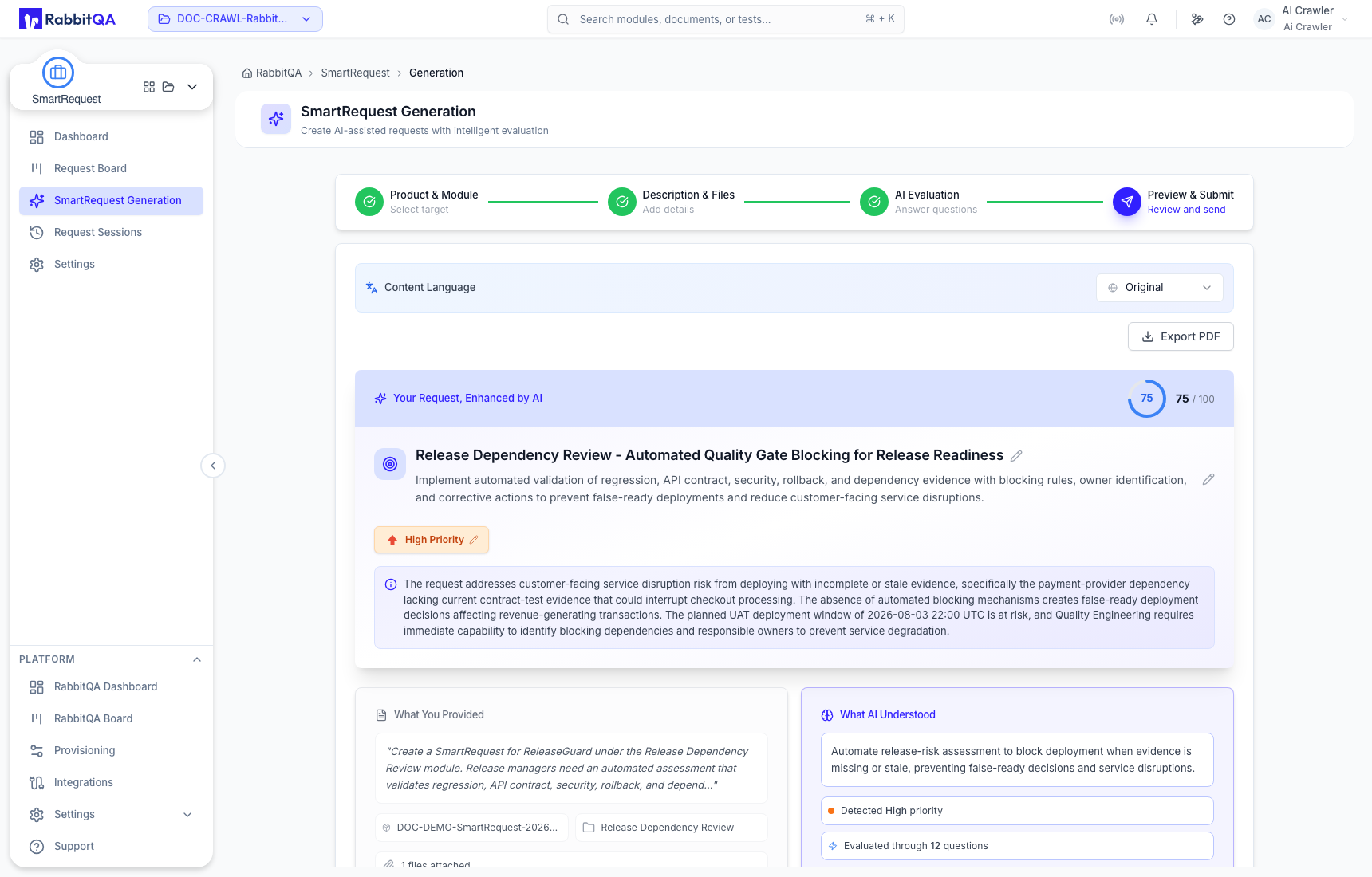Click Export PDF button
Image resolution: width=1372 pixels, height=877 pixels.
click(1181, 336)
